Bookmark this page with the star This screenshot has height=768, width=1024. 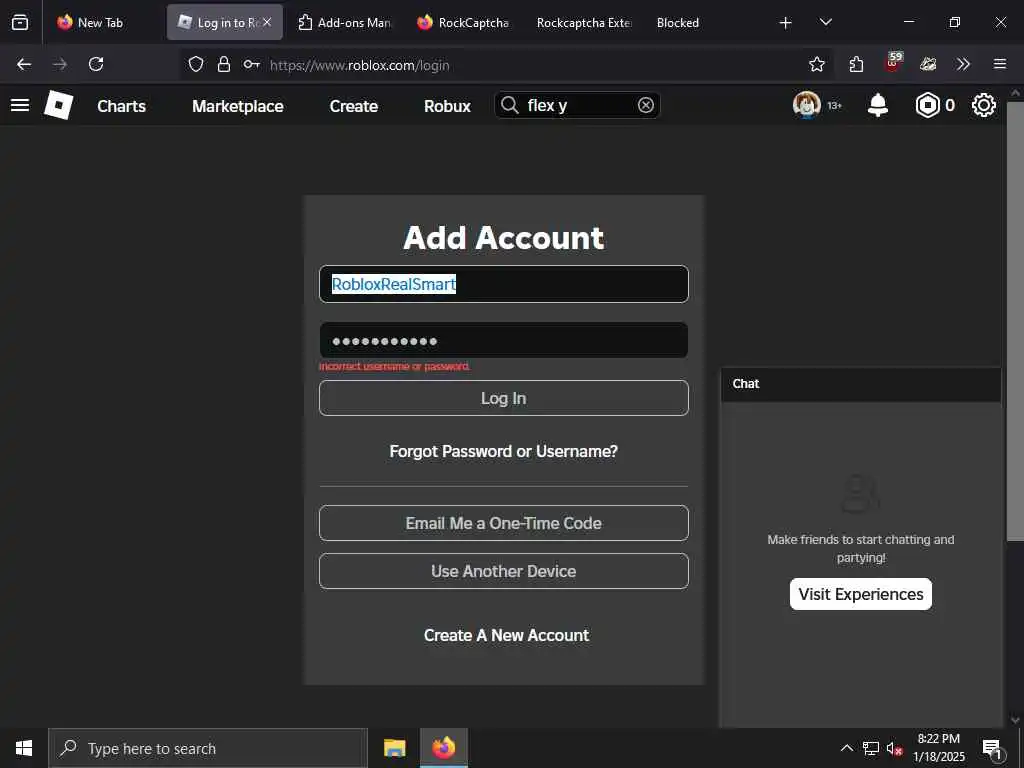click(816, 64)
